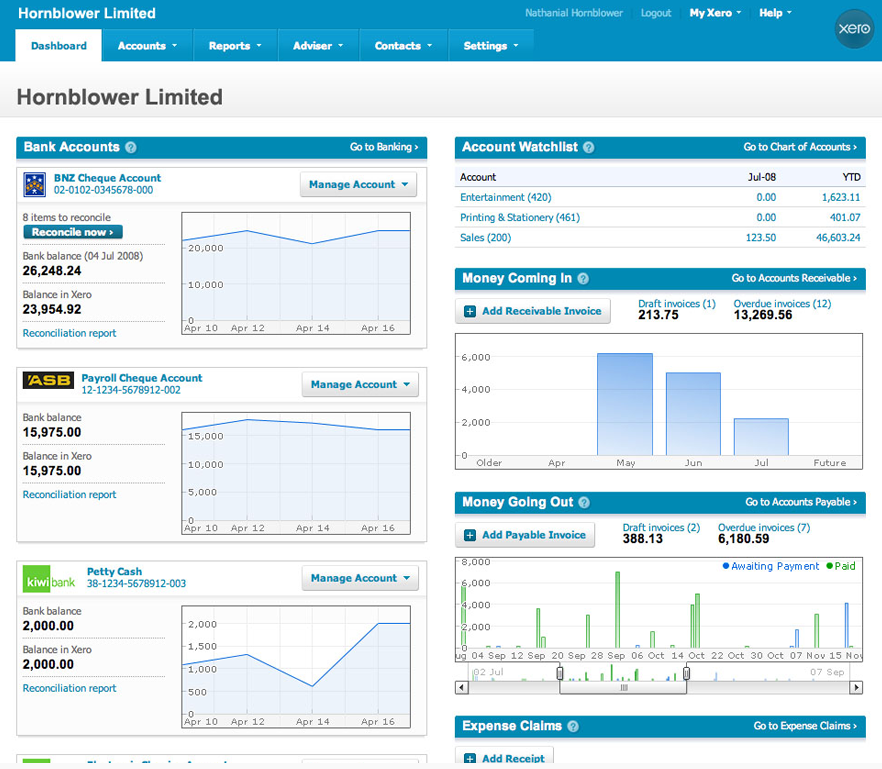
Task: Open Petty Cash Reconciliation report
Action: 69,689
